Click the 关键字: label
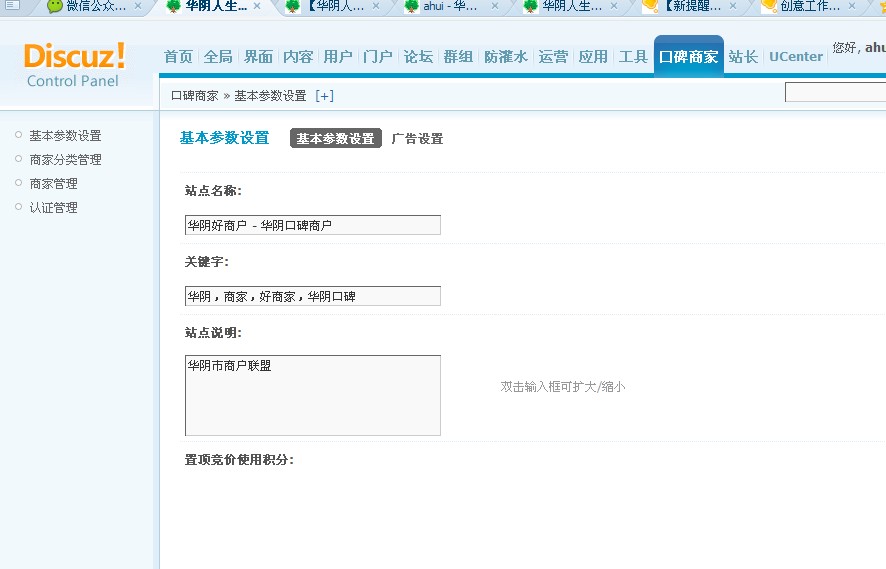This screenshot has width=886, height=569. [x=207, y=262]
